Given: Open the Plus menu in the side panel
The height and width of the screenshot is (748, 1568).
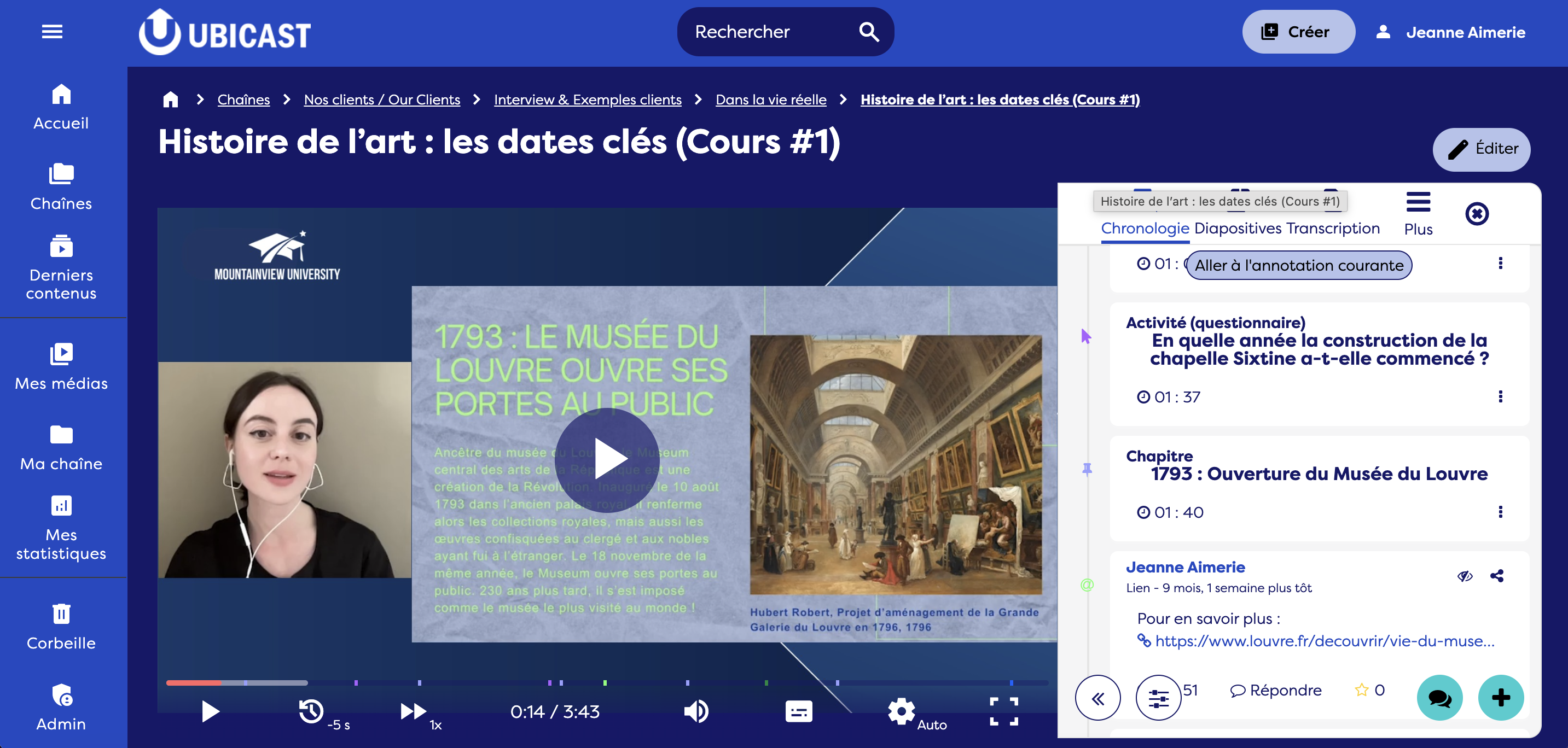Looking at the screenshot, I should point(1418,213).
